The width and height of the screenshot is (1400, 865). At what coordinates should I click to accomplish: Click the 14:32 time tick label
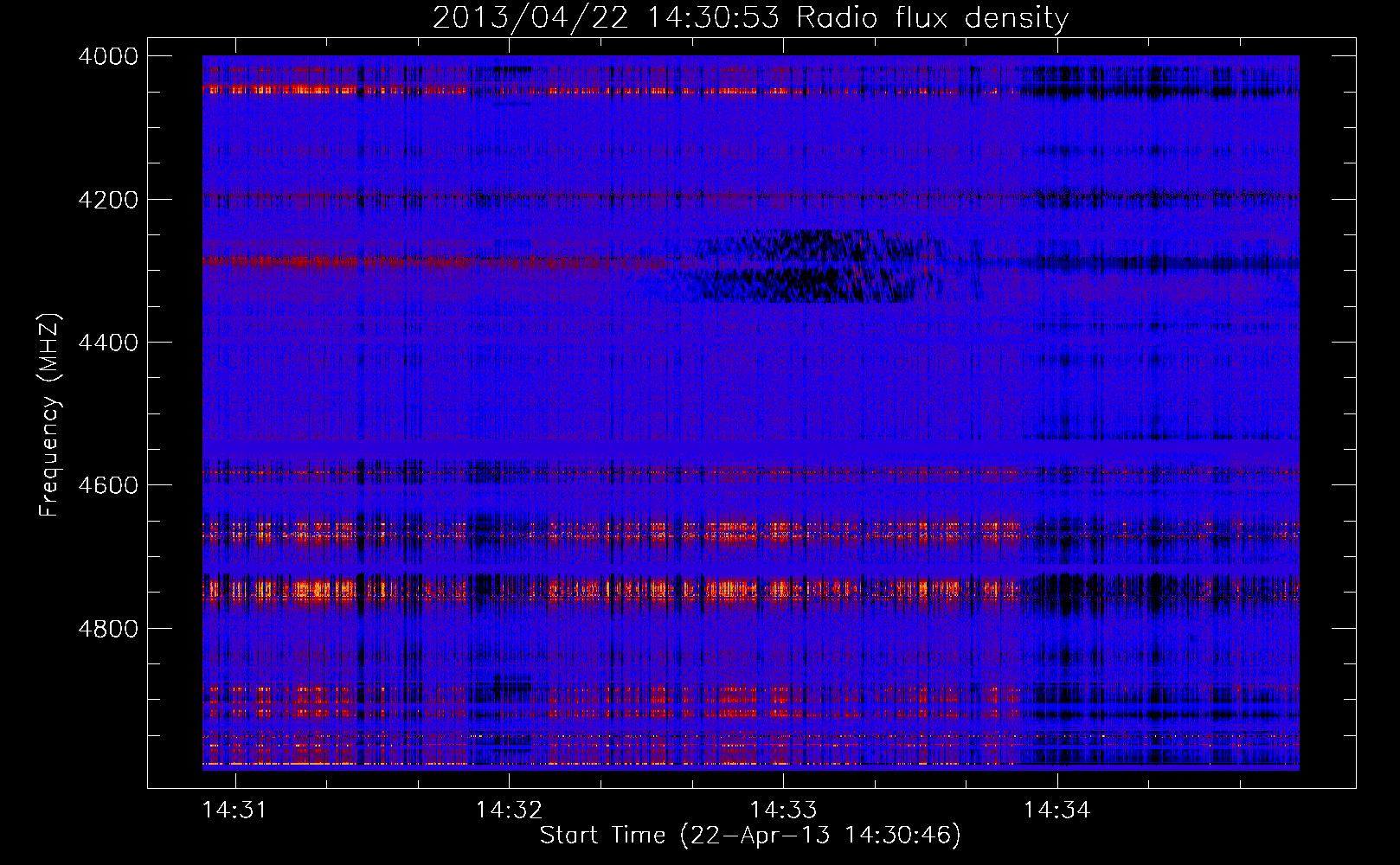click(509, 810)
